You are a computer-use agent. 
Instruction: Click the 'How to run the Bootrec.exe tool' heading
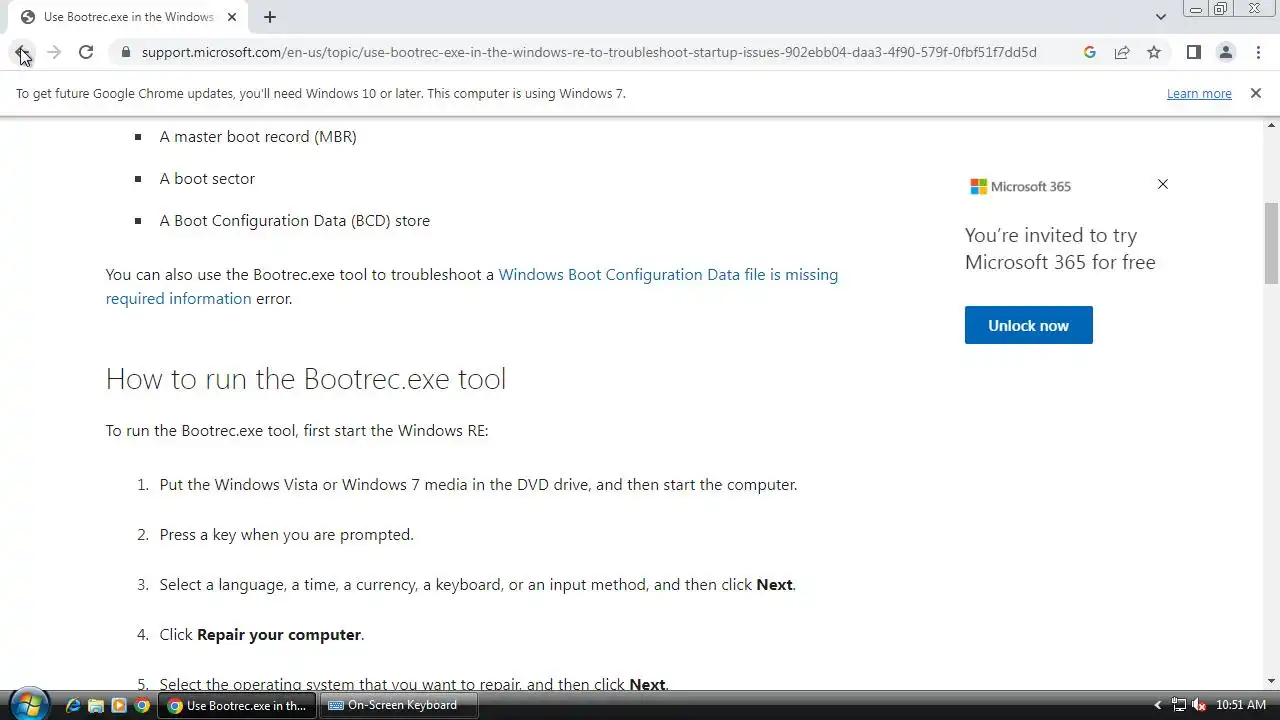coord(306,378)
